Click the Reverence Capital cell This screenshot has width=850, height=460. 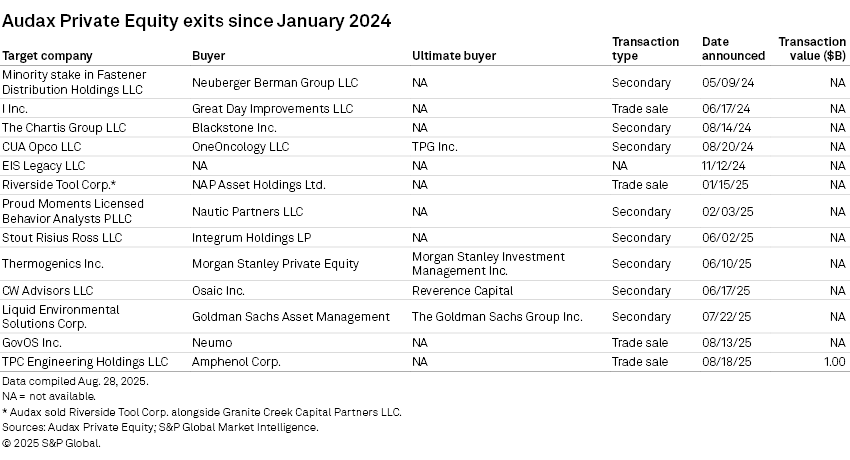pos(462,291)
